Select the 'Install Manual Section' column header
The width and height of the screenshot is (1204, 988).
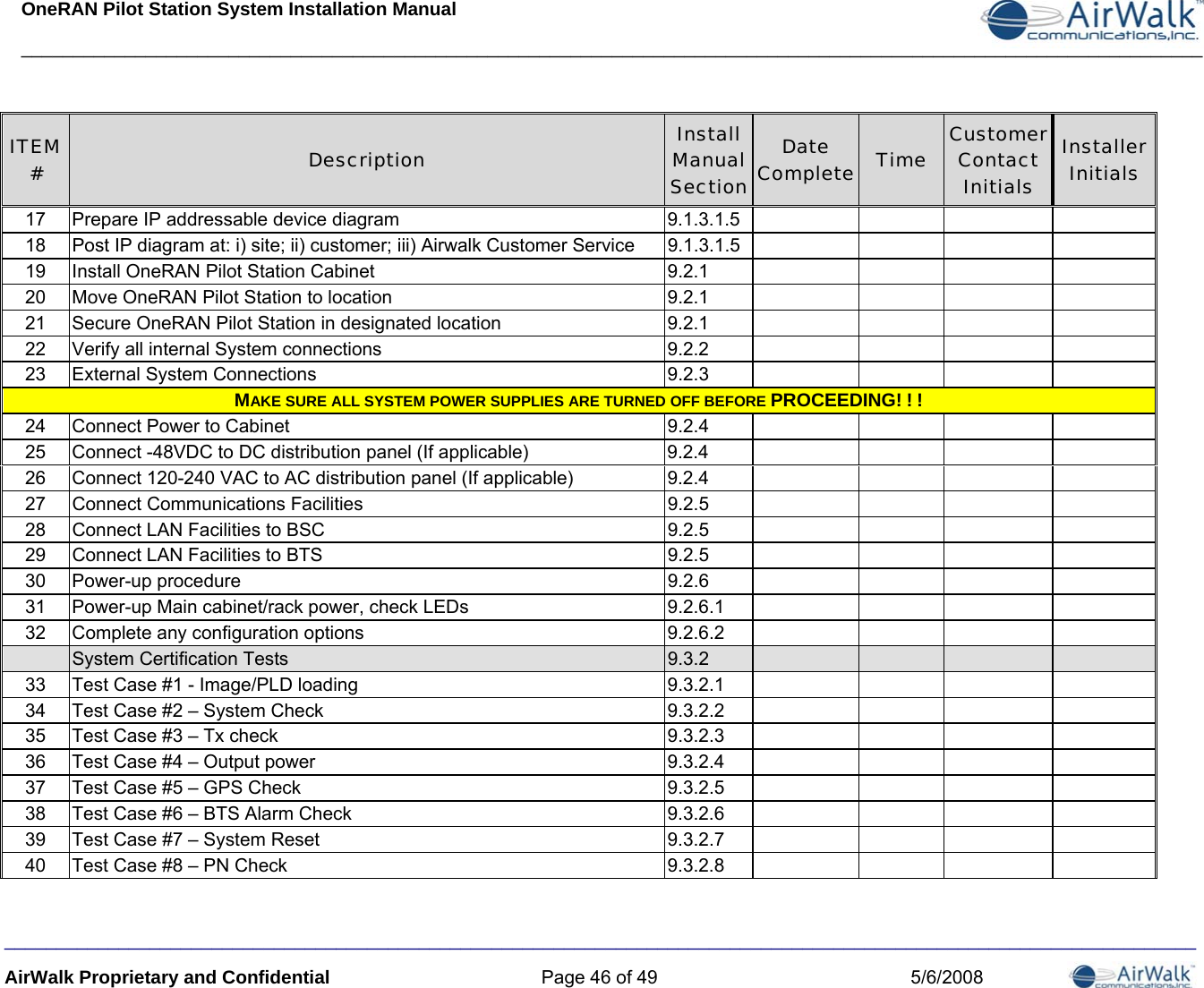click(x=708, y=160)
